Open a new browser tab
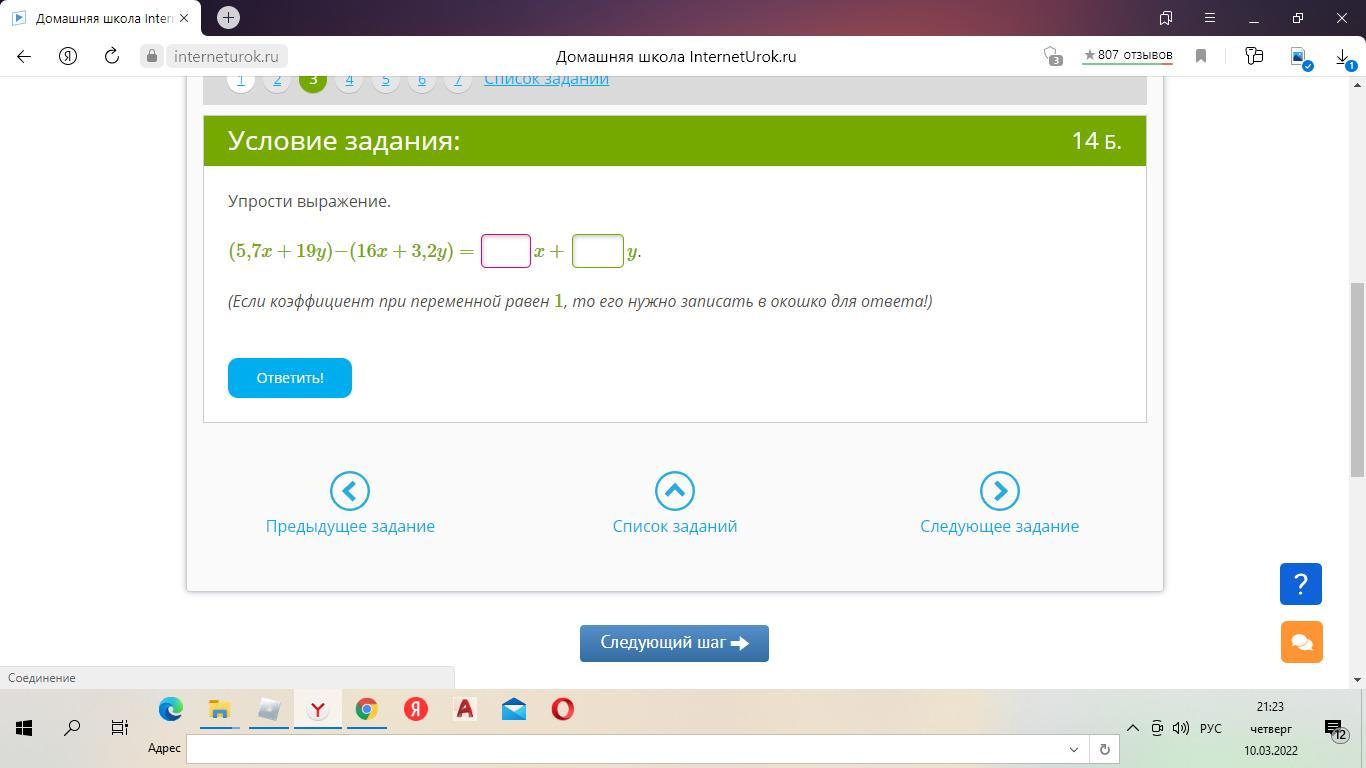The width and height of the screenshot is (1366, 768). pos(228,18)
